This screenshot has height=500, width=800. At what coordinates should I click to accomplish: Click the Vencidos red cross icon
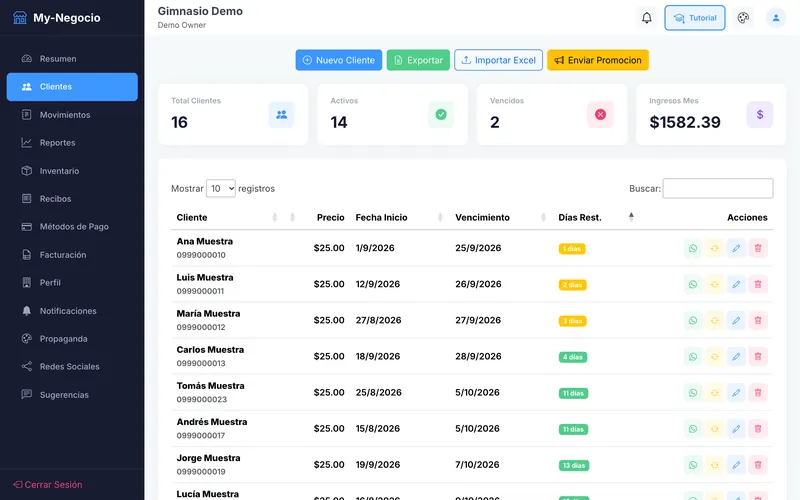pyautogui.click(x=601, y=115)
